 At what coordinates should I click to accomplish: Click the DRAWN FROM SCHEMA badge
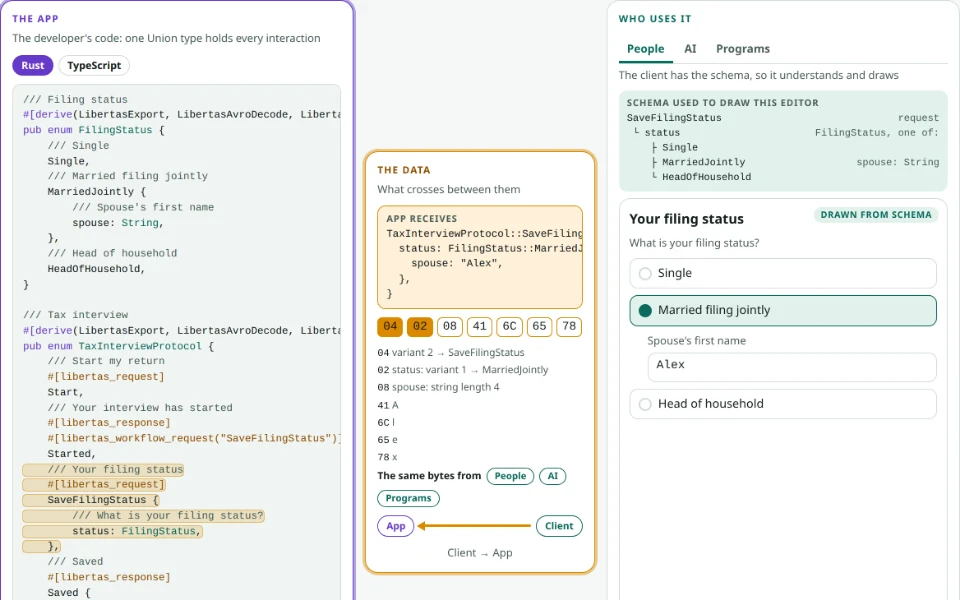pos(876,215)
